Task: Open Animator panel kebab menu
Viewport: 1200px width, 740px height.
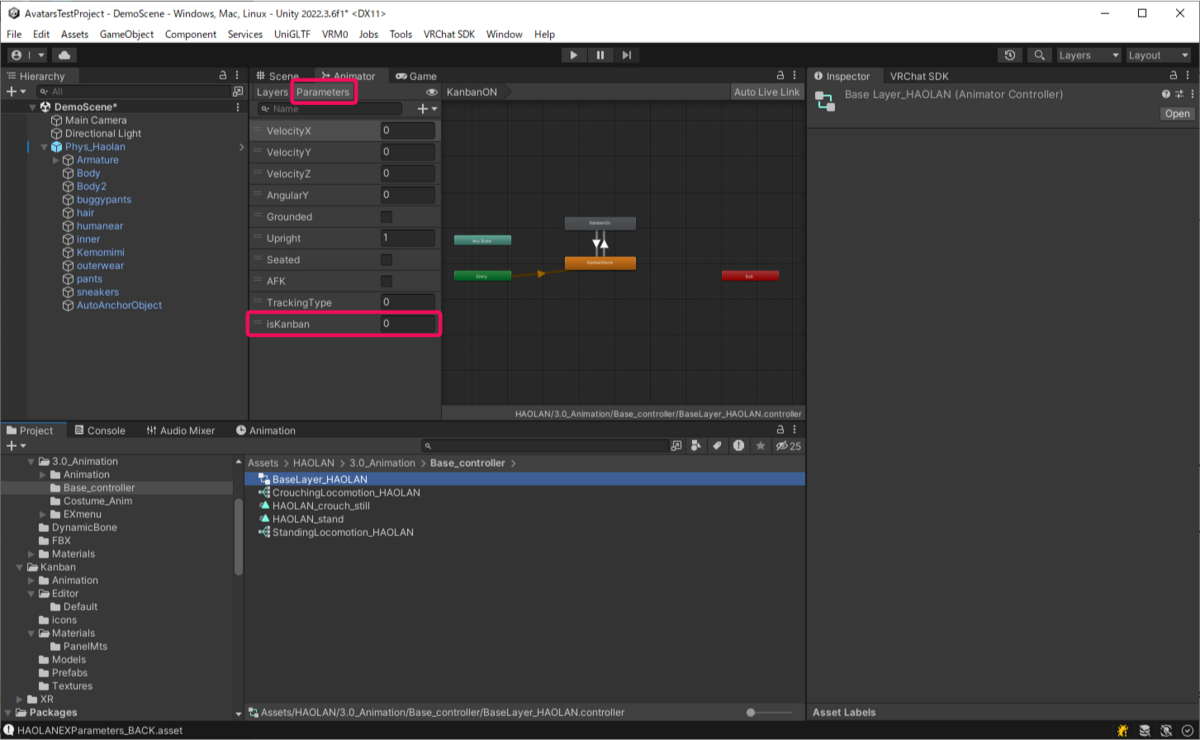Action: [796, 76]
